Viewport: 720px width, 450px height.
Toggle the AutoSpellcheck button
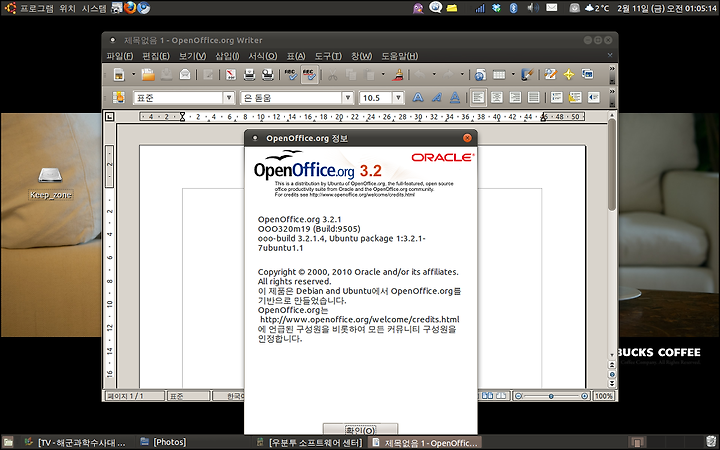[x=309, y=74]
